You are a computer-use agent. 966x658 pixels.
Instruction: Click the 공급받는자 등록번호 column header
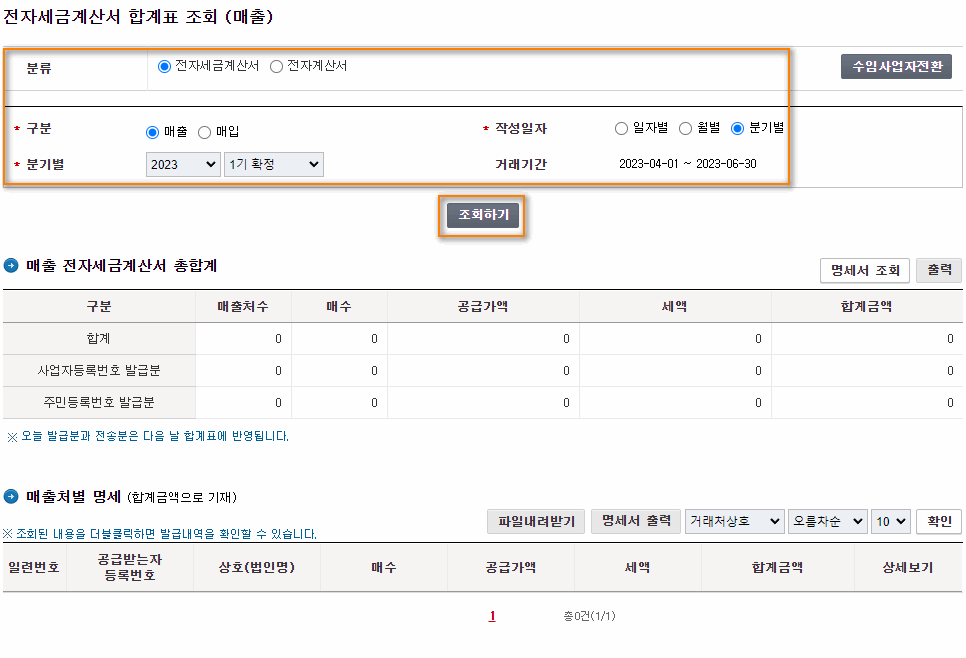coord(130,567)
